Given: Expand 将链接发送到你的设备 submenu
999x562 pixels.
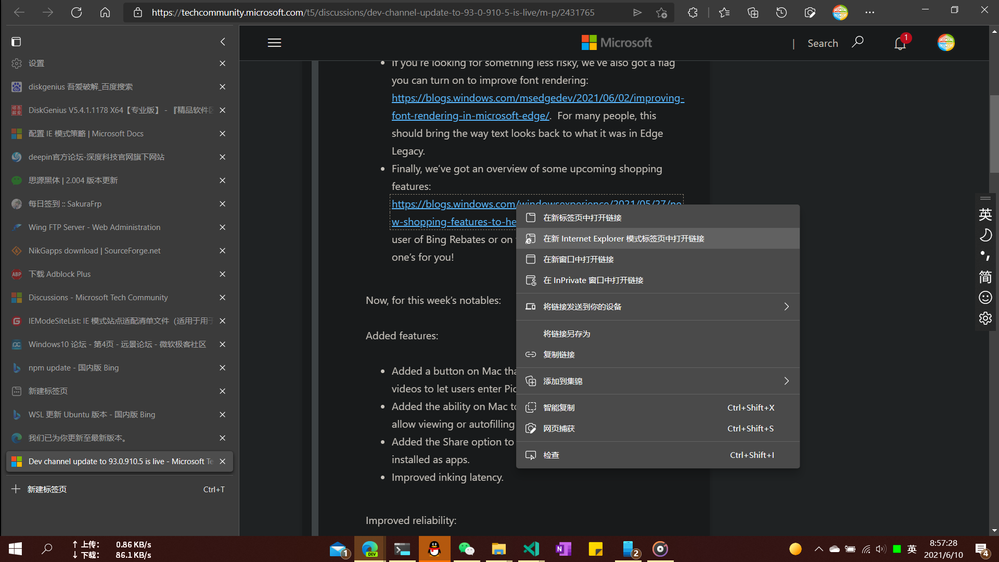Looking at the screenshot, I should (658, 306).
